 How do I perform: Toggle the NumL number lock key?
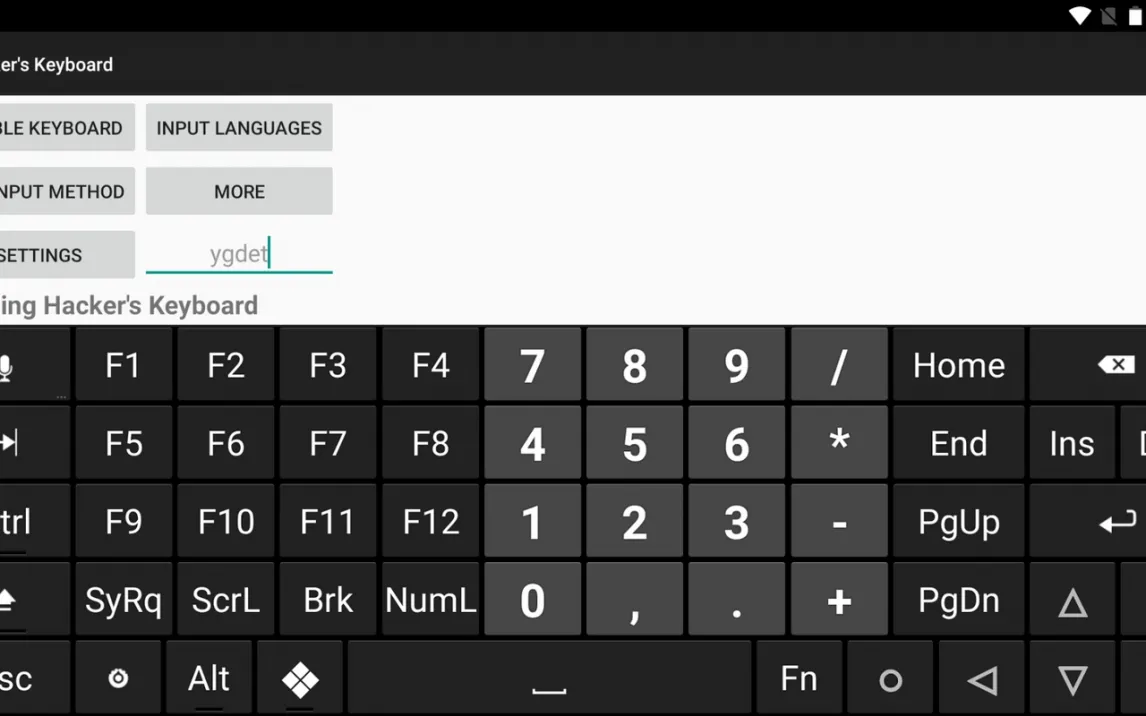pyautogui.click(x=430, y=600)
